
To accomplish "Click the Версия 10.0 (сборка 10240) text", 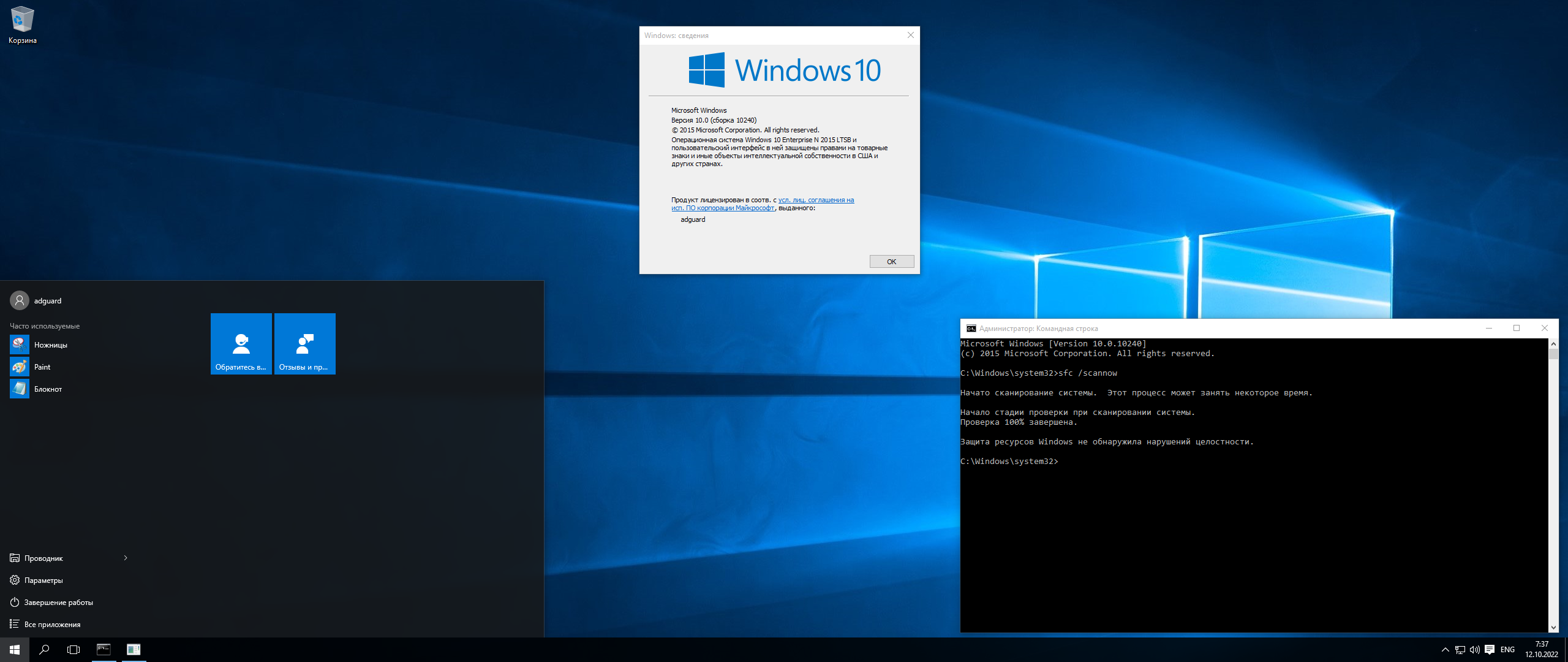I will (714, 120).
